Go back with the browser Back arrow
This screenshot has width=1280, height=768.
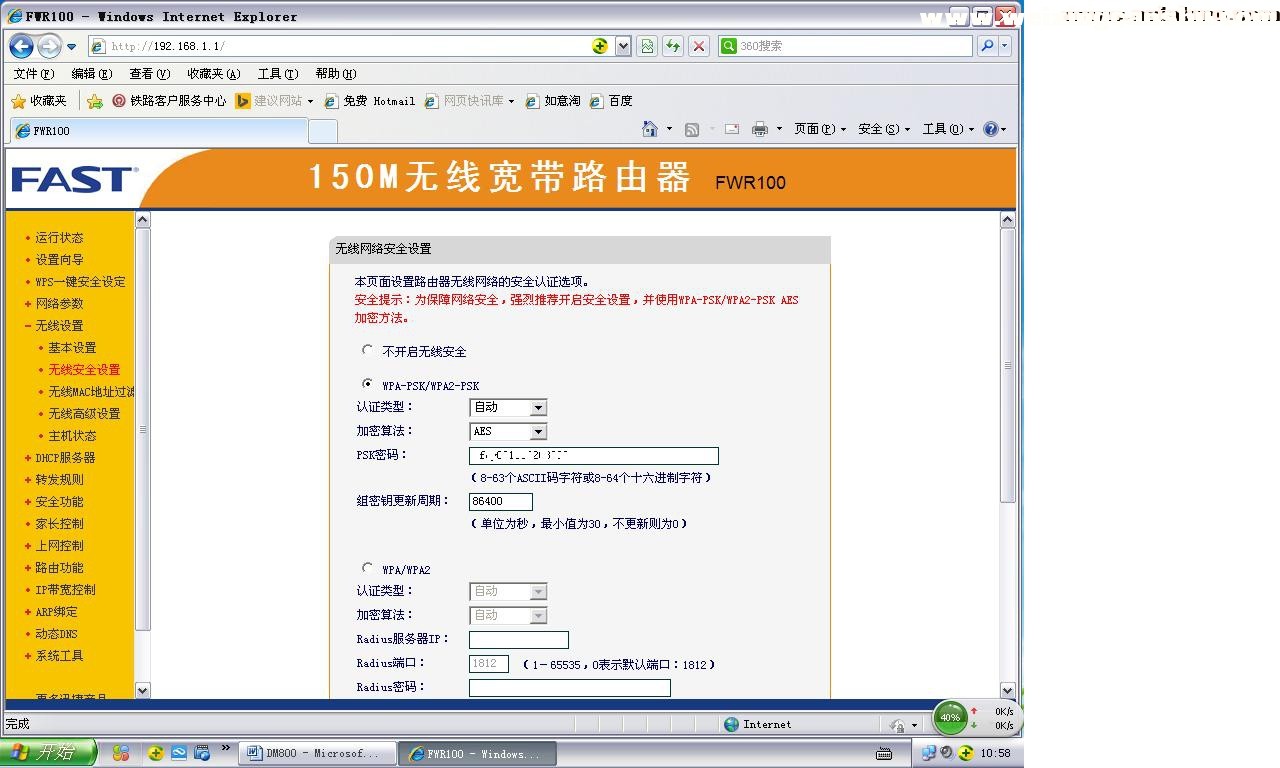21,46
